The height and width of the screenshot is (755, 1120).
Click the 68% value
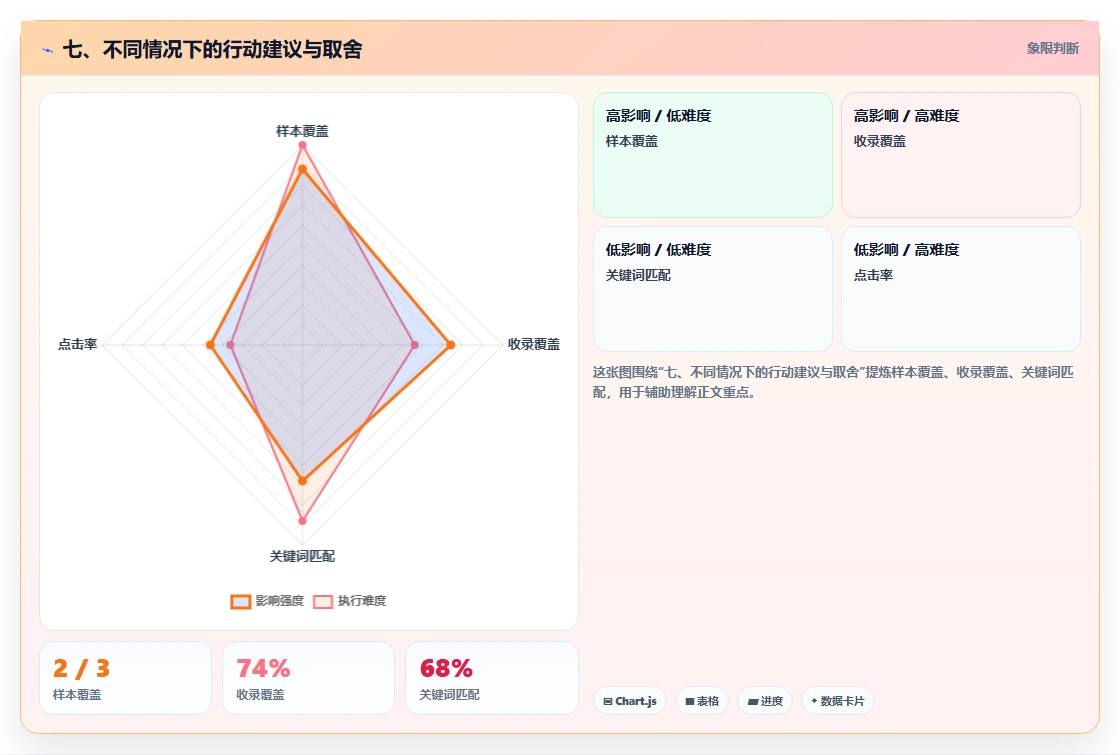pos(446,669)
